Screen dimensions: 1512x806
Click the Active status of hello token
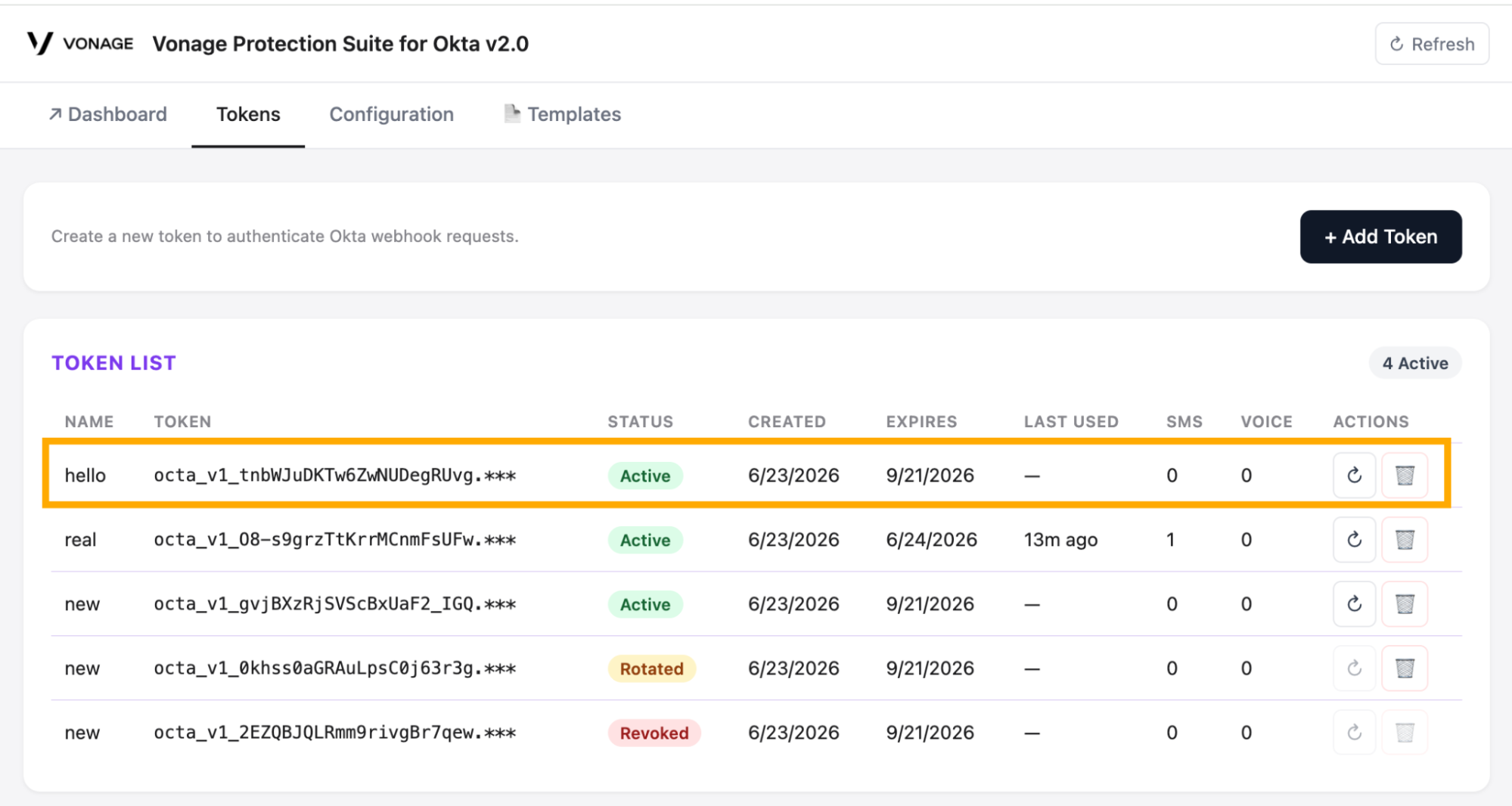click(645, 476)
